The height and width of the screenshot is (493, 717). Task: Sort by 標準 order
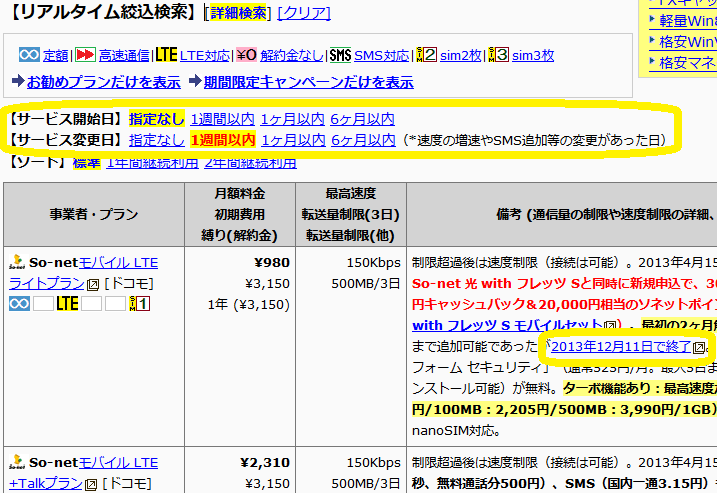coord(86,162)
